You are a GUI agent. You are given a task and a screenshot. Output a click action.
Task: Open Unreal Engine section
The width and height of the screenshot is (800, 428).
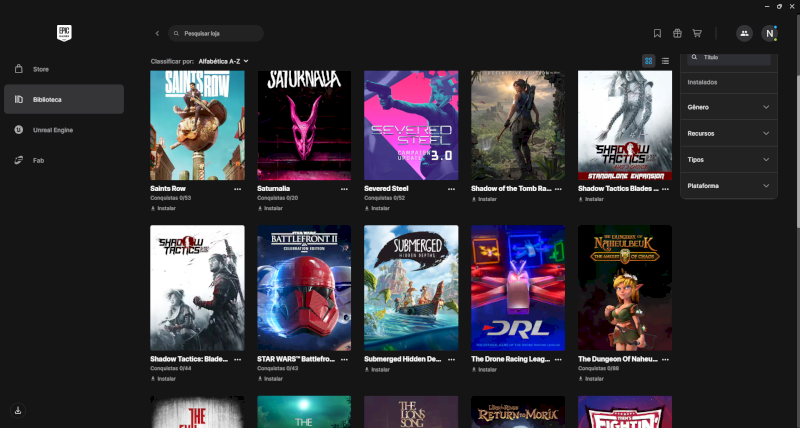point(64,130)
